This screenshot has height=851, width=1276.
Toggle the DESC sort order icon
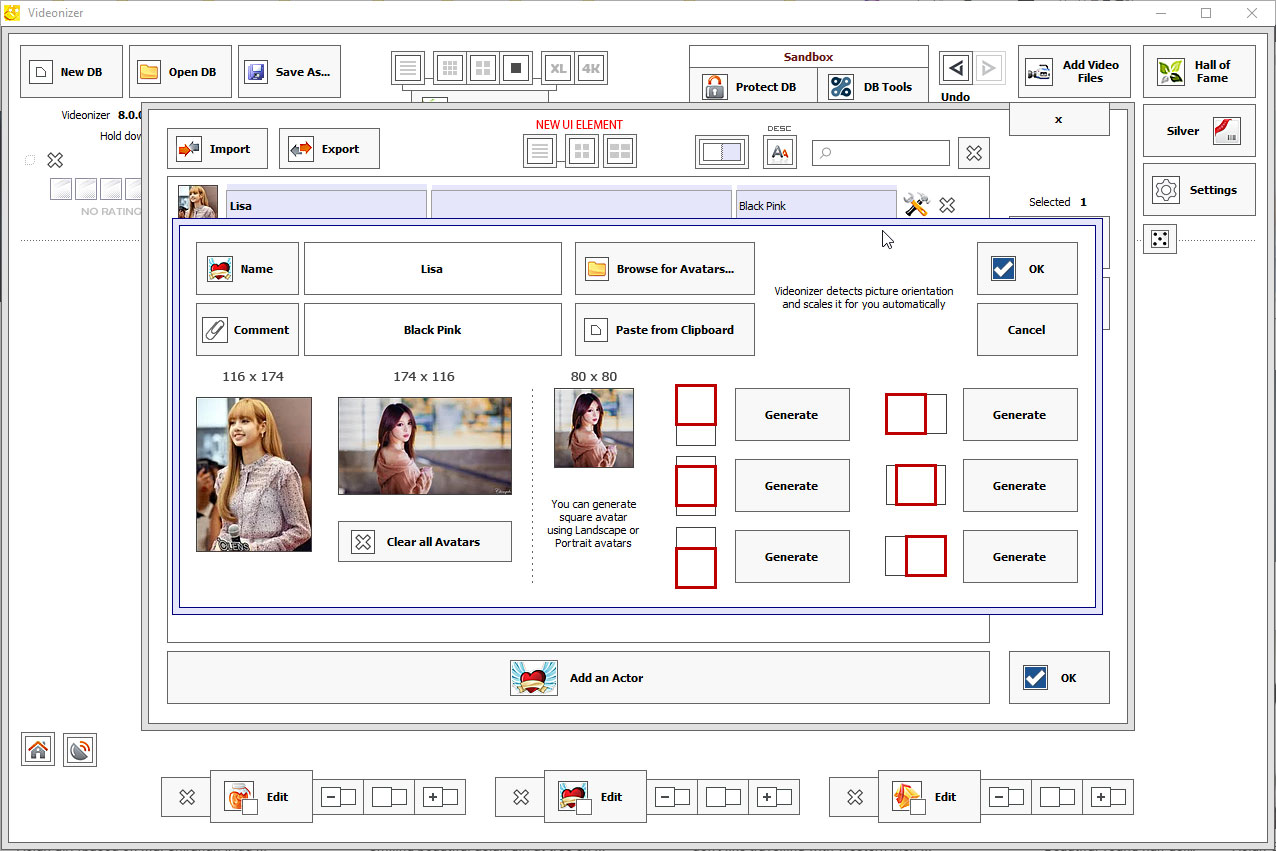780,152
